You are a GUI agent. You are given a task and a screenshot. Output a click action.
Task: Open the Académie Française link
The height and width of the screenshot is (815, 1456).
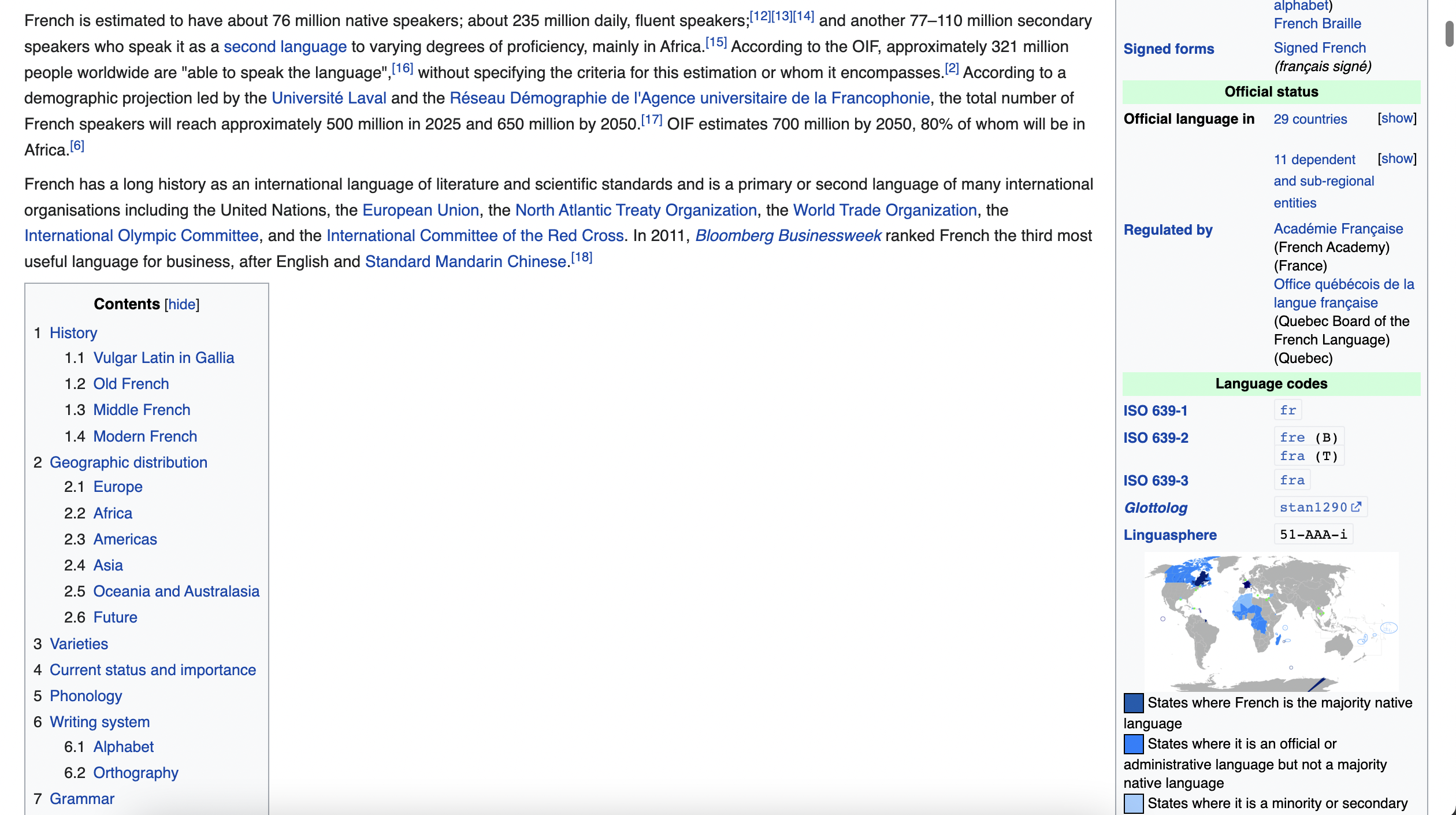coord(1338,229)
